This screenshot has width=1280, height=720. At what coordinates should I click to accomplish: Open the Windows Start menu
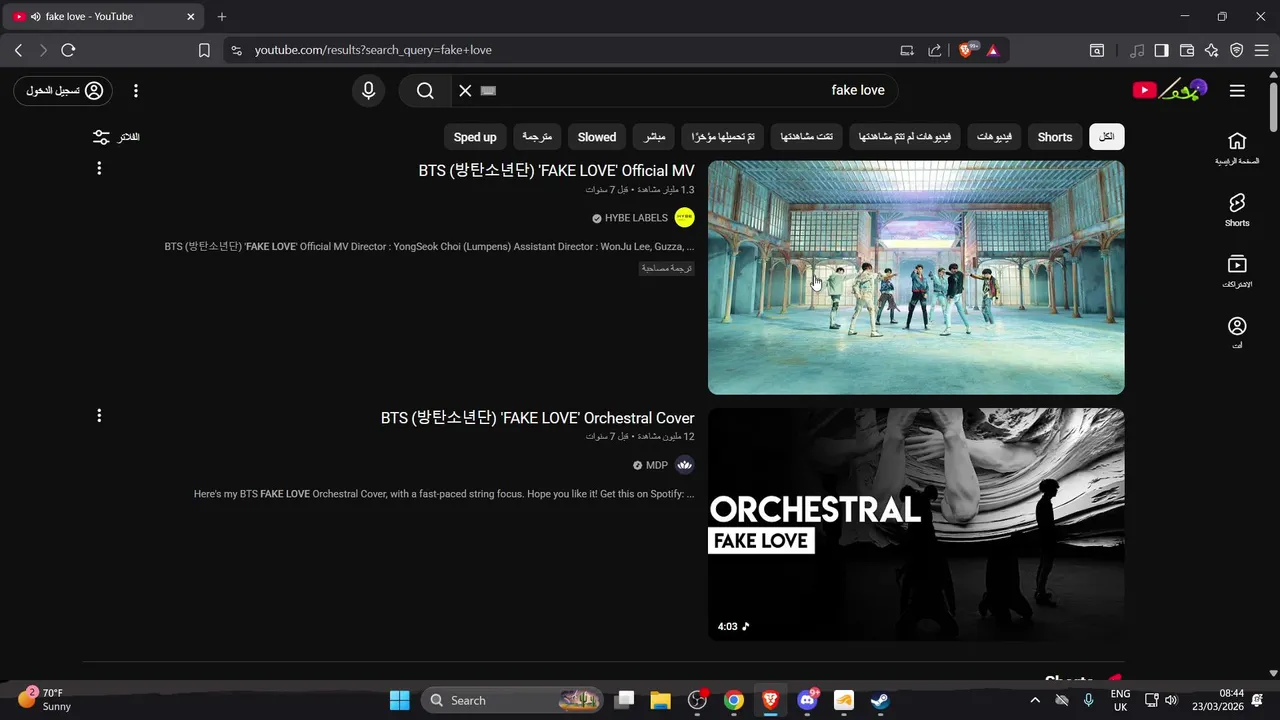(x=399, y=700)
